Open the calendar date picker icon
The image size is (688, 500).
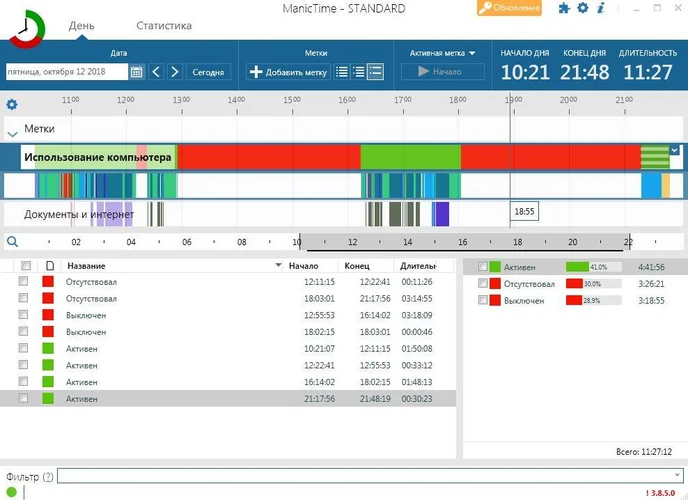coord(136,71)
